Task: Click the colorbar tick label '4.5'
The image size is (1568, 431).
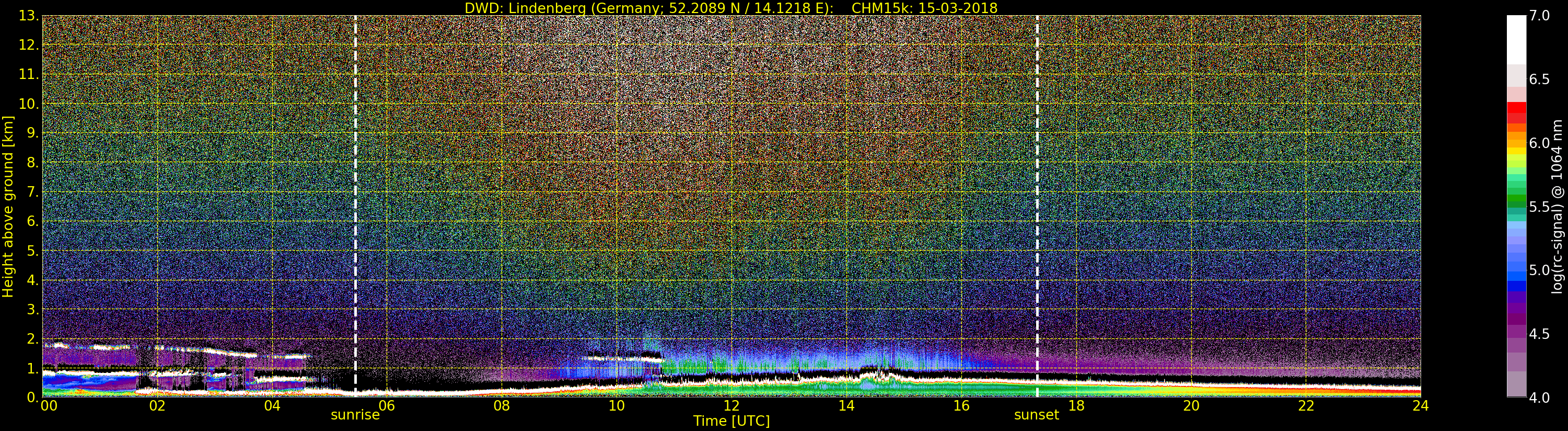Action: click(1539, 334)
